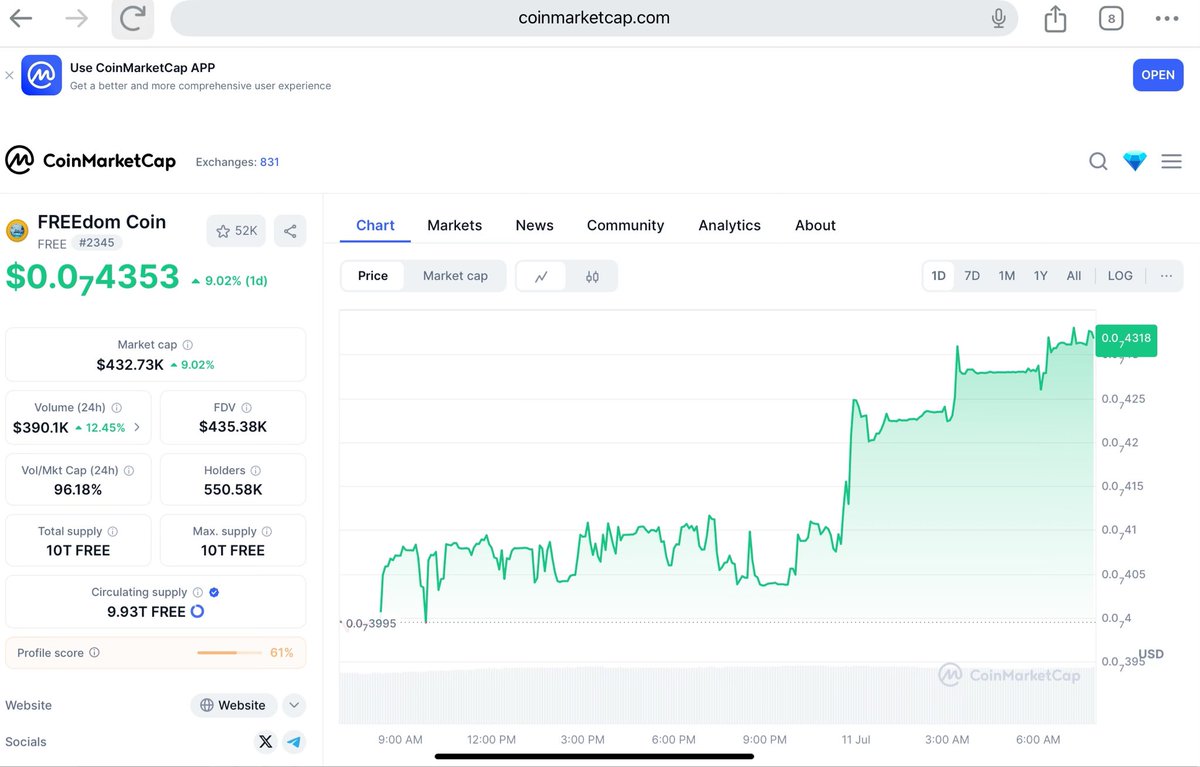Toggle LOG scale on chart

1120,276
